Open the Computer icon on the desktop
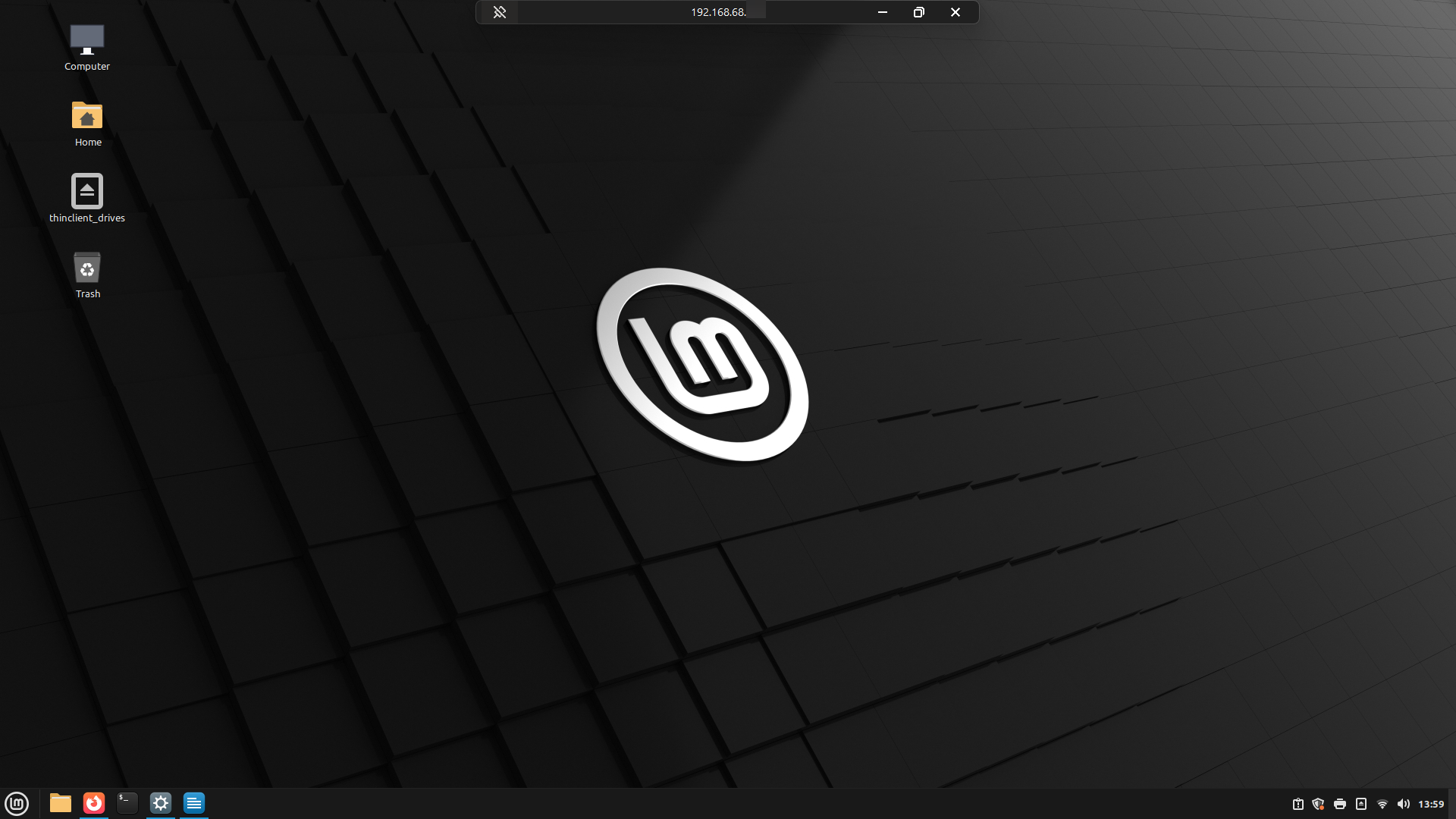The width and height of the screenshot is (1456, 819). (86, 45)
